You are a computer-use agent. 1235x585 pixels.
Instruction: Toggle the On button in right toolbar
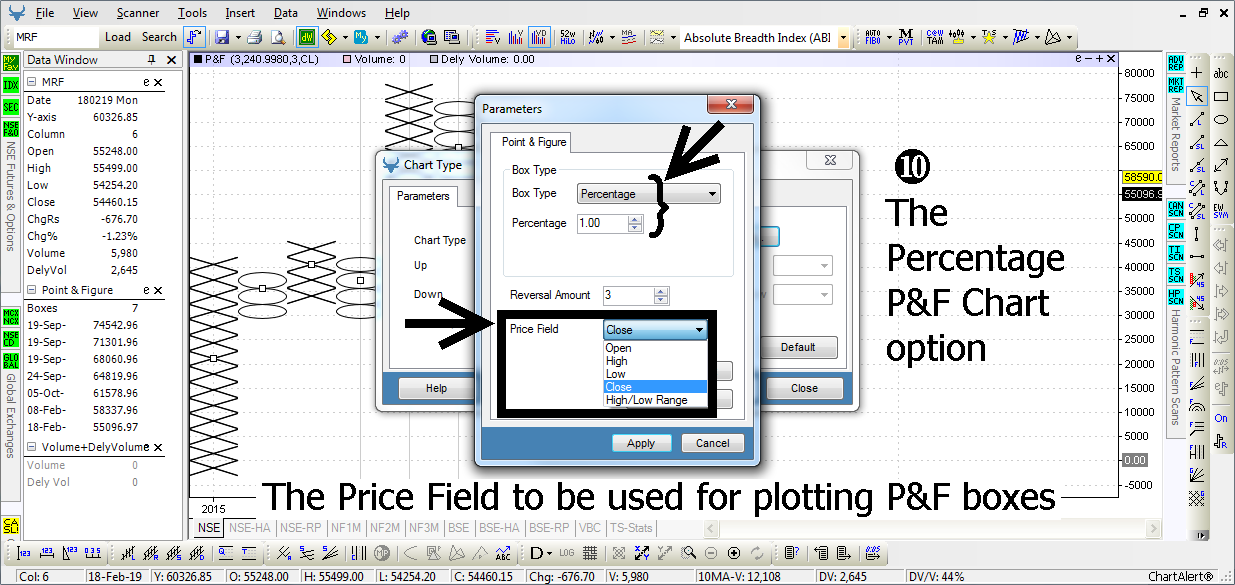click(x=1221, y=418)
